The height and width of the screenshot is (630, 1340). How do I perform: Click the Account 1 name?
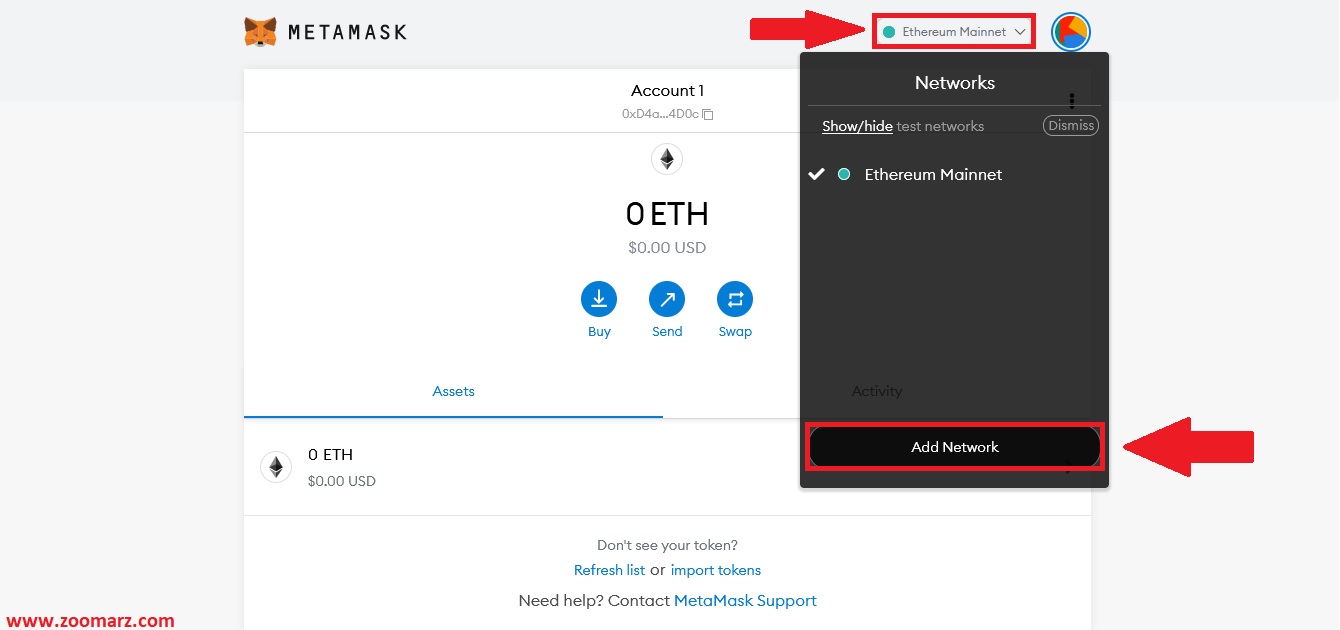[x=667, y=91]
